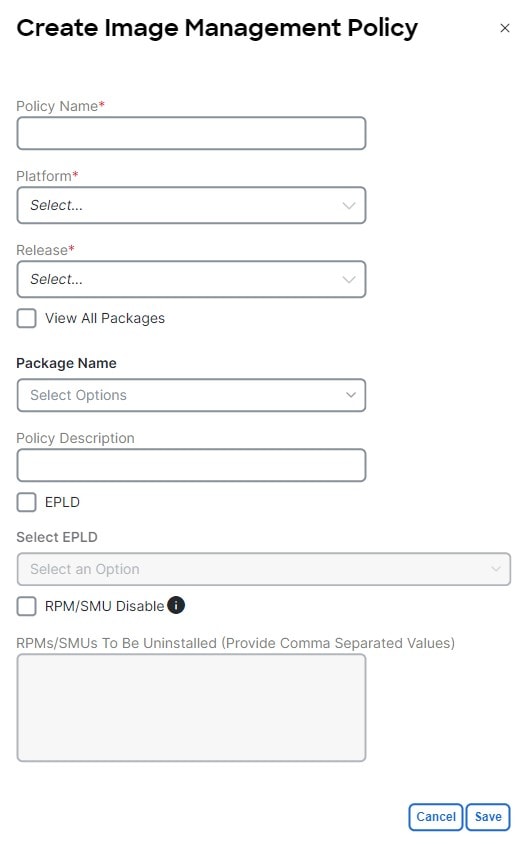Tick the EPLD checkbox

pos(26,502)
